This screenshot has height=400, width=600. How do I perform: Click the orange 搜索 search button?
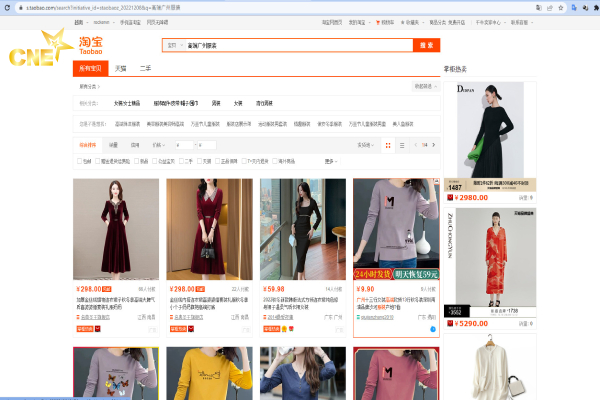click(x=426, y=45)
